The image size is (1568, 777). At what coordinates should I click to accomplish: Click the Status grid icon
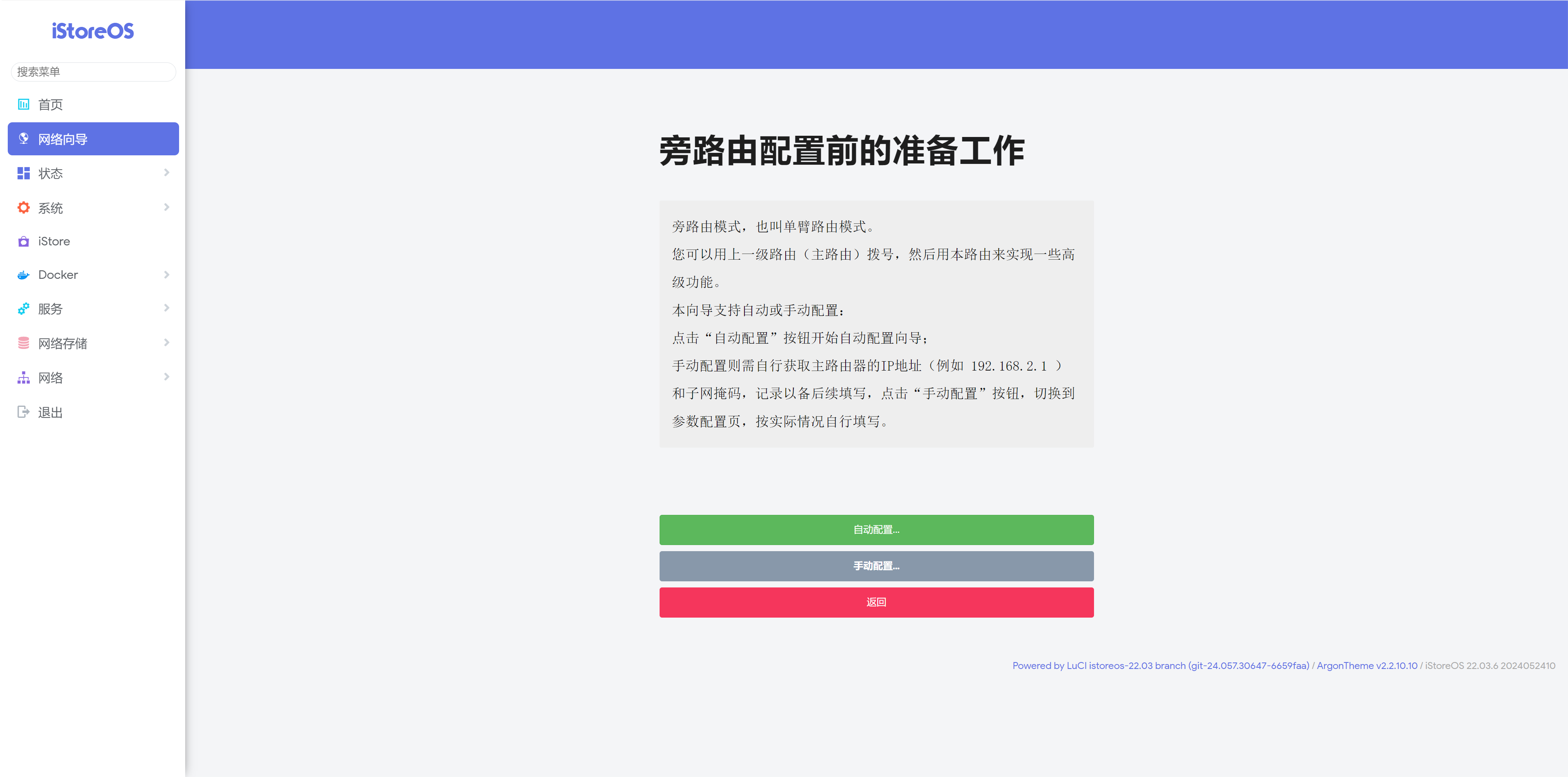click(23, 173)
